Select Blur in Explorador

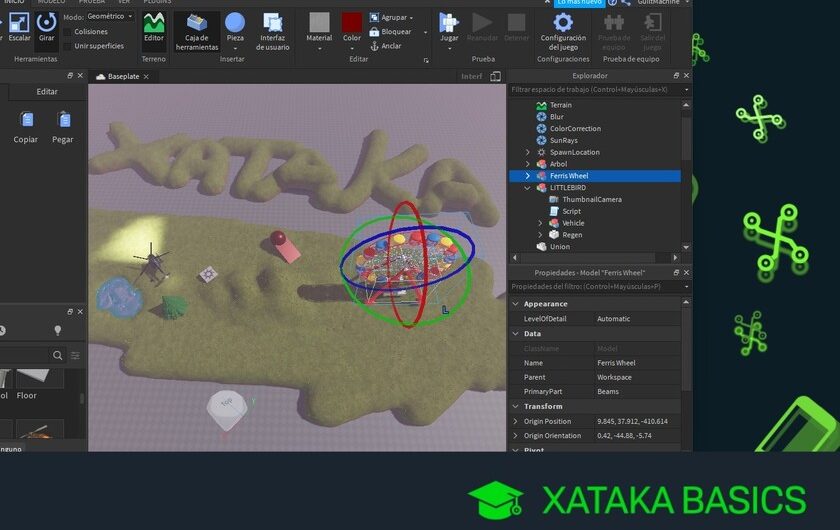(557, 117)
